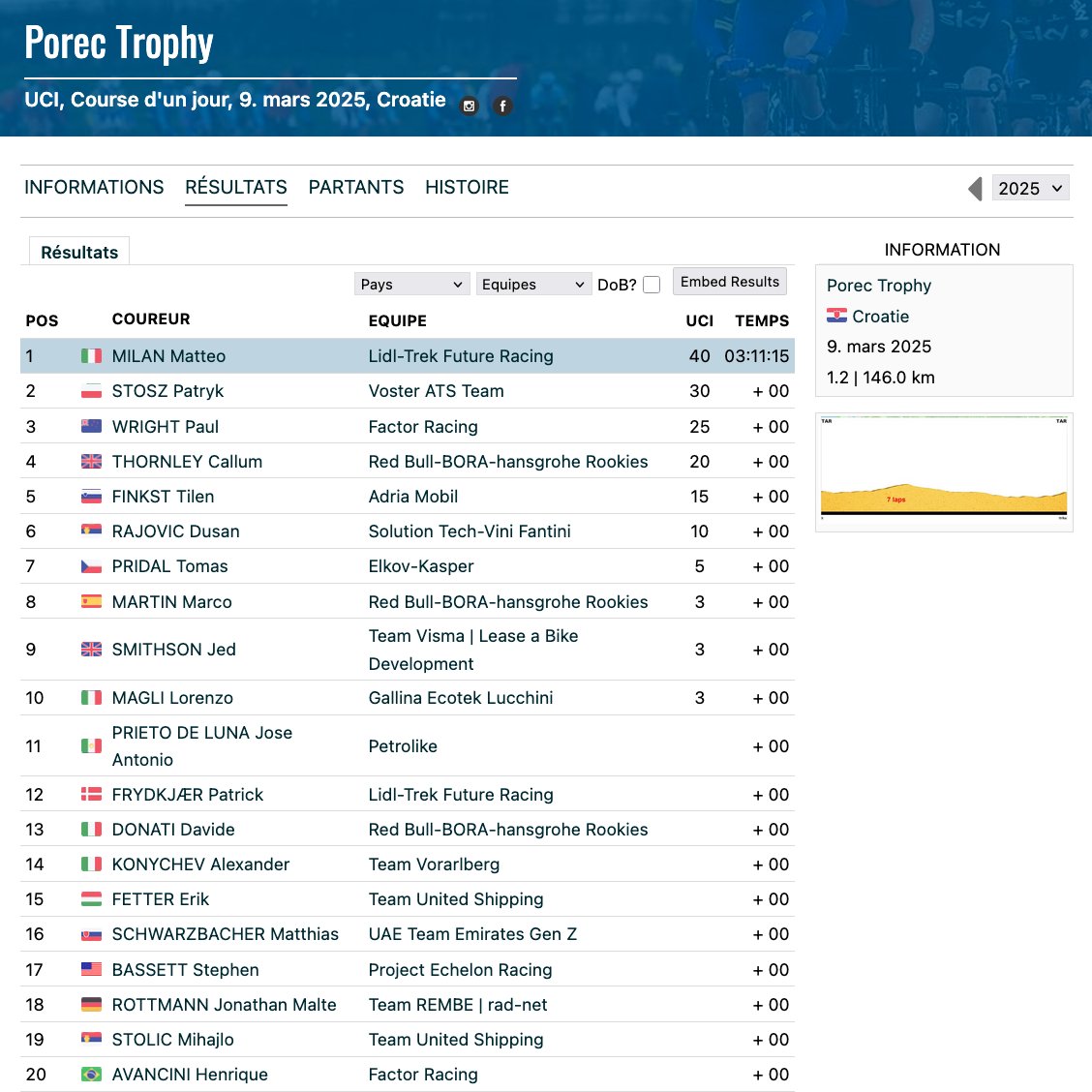This screenshot has width=1092, height=1092.
Task: Go to previous year arrow
Action: click(x=975, y=189)
